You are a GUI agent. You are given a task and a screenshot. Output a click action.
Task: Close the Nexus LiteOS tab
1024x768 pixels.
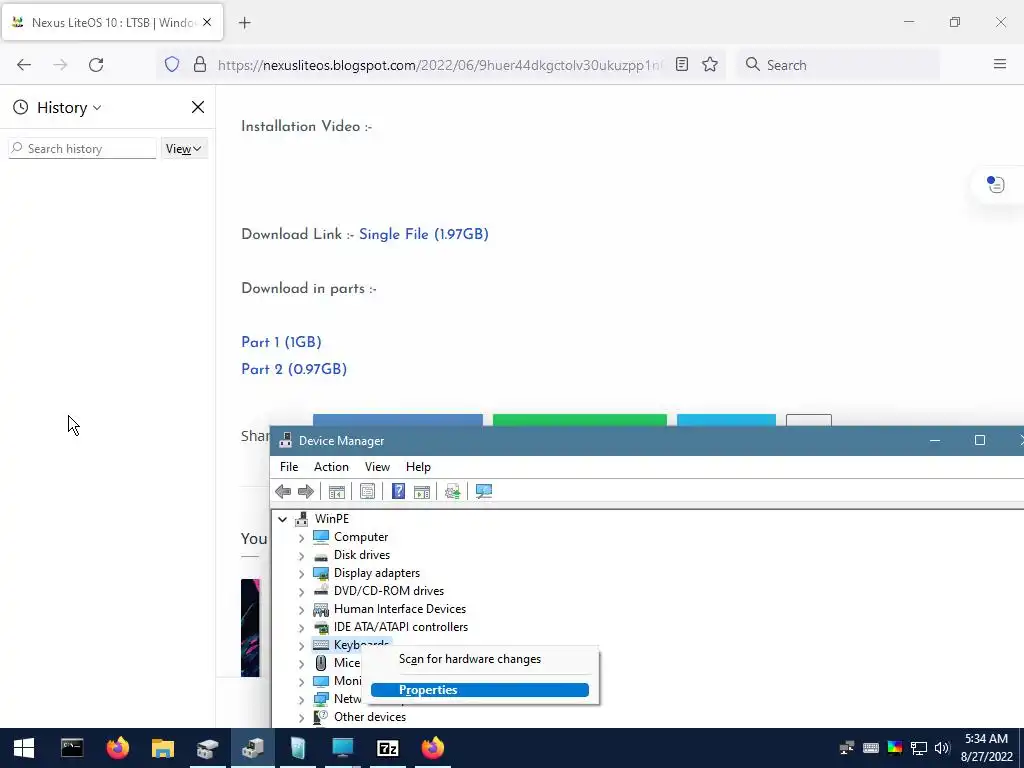coord(207,22)
